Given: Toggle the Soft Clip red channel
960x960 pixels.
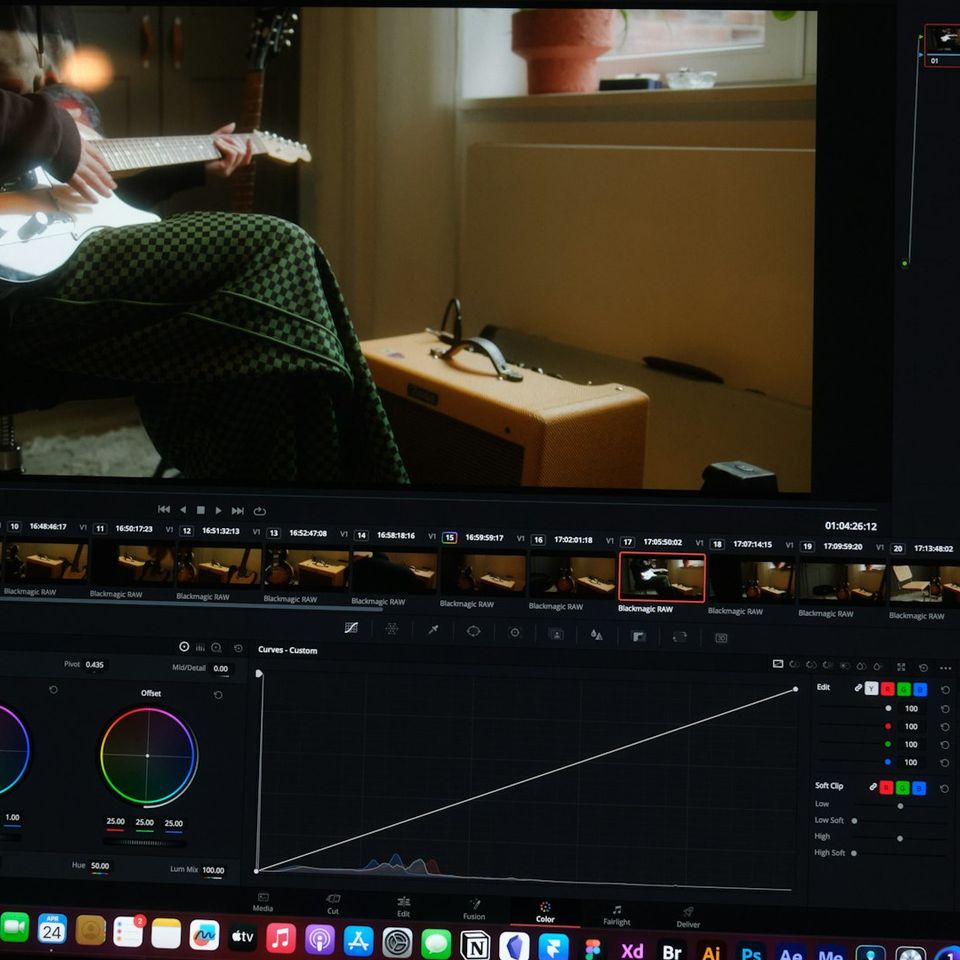Looking at the screenshot, I should (886, 787).
